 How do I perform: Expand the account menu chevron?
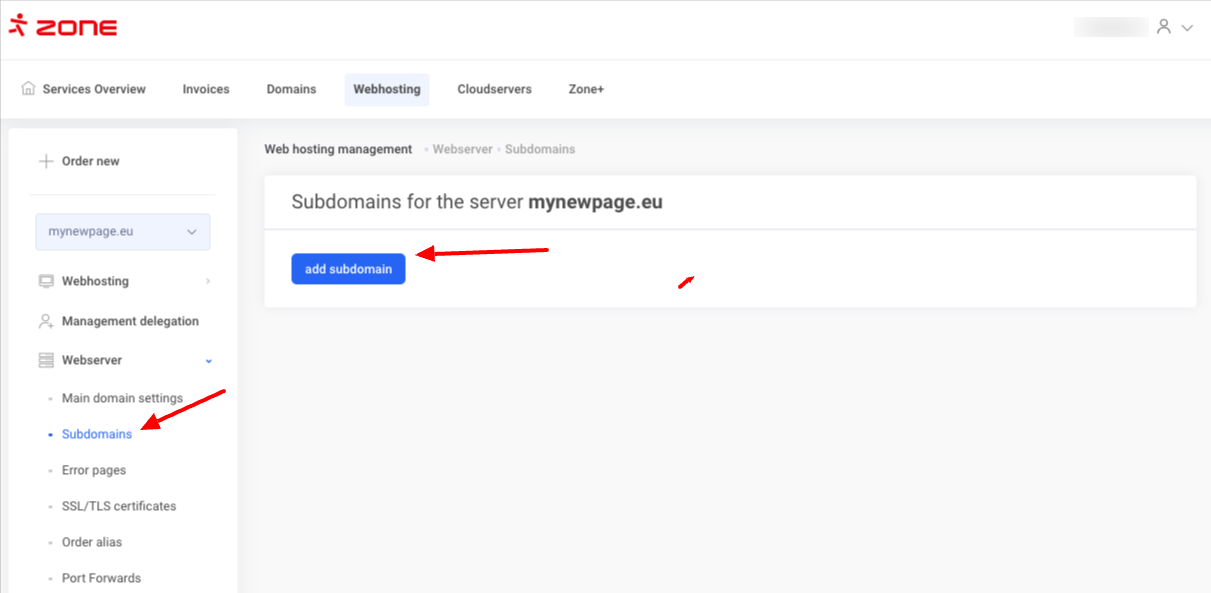click(x=1188, y=28)
